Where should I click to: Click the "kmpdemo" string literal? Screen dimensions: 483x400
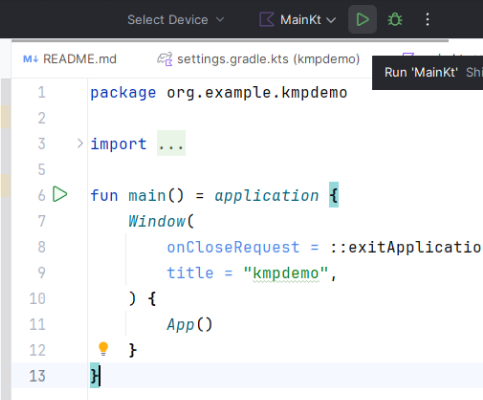click(x=286, y=273)
